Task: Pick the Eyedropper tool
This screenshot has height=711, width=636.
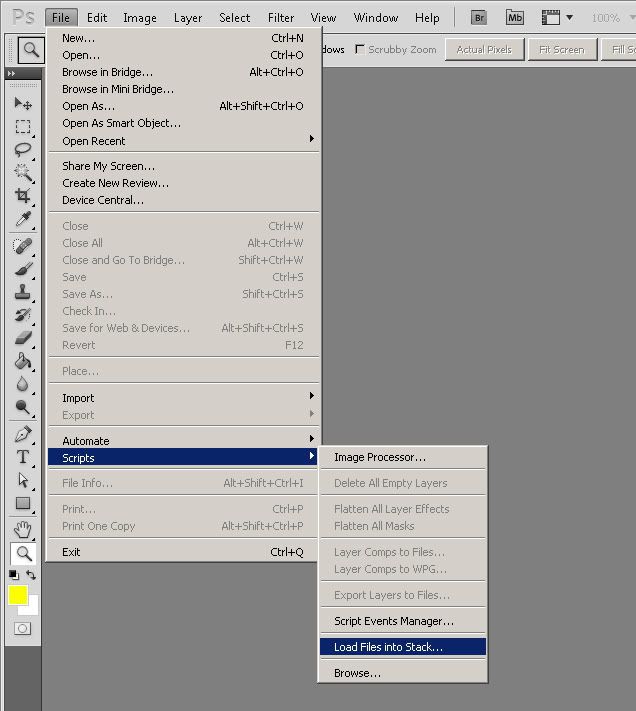Action: 23,219
